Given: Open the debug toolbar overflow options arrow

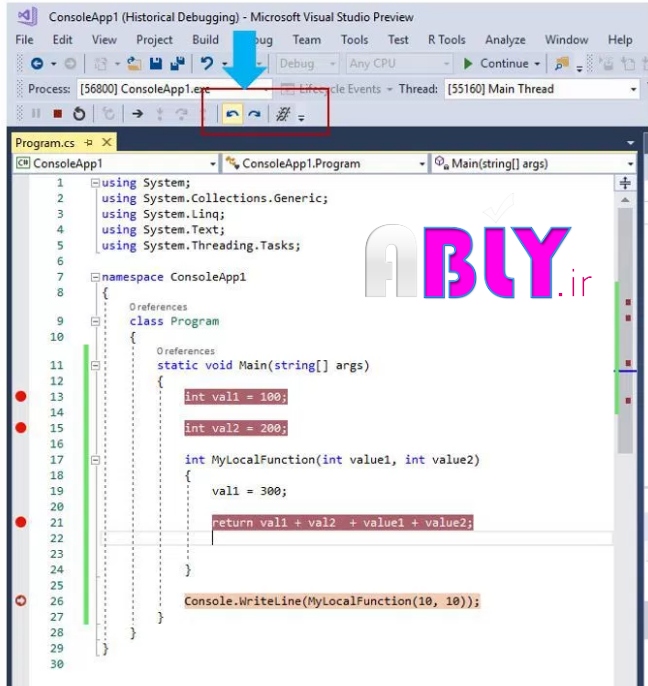Looking at the screenshot, I should tap(301, 117).
